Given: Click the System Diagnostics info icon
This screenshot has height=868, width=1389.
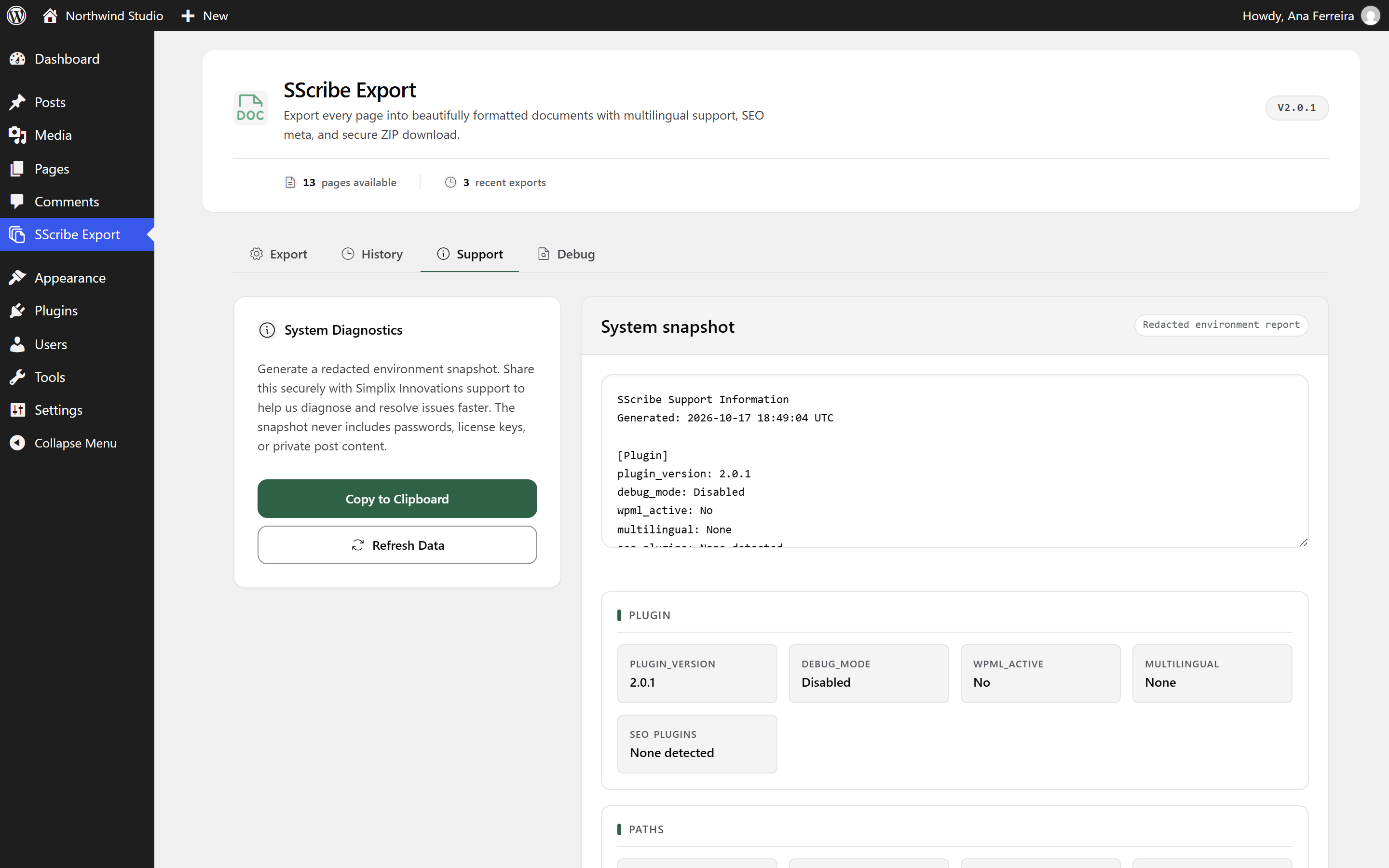Looking at the screenshot, I should [x=267, y=330].
